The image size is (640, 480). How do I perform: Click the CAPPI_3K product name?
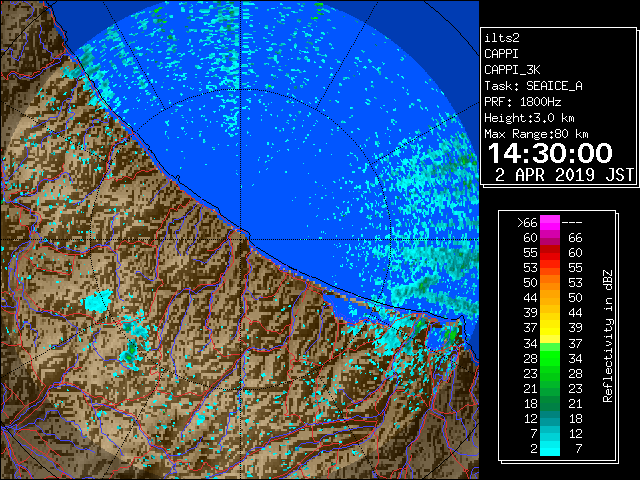[512, 70]
